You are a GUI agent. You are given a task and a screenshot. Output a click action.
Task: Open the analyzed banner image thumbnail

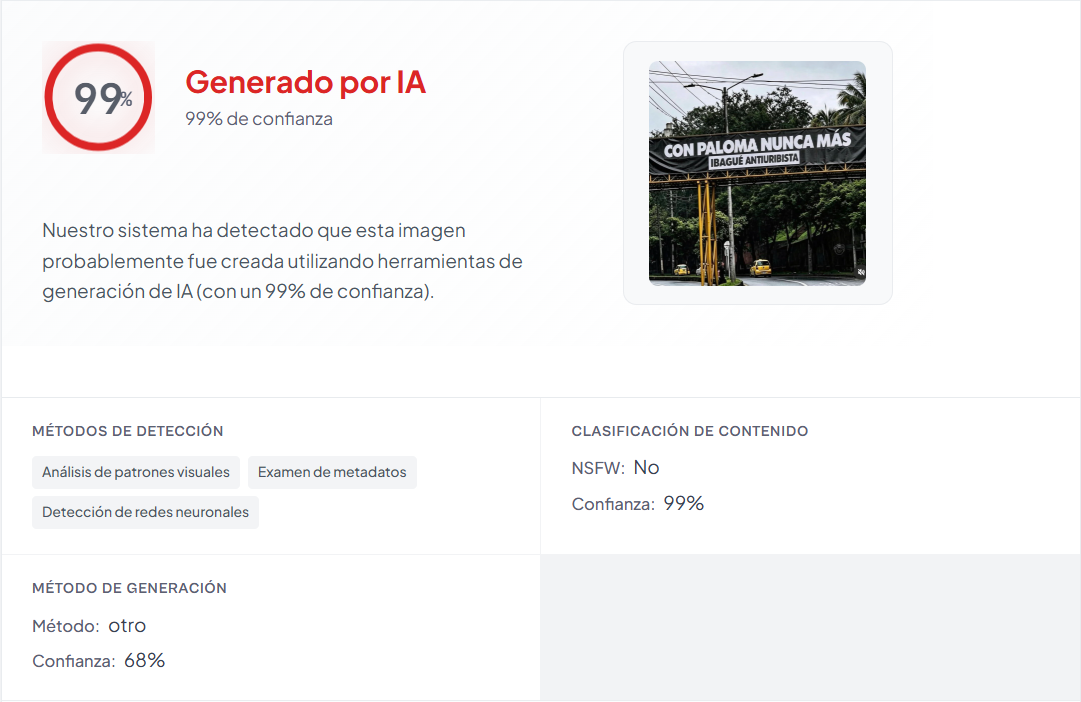coord(757,173)
